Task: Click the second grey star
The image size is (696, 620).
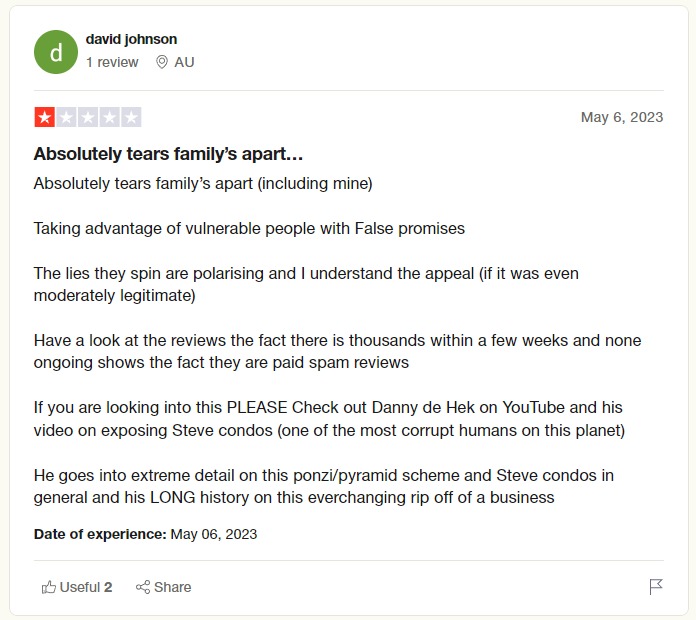Action: pos(66,117)
